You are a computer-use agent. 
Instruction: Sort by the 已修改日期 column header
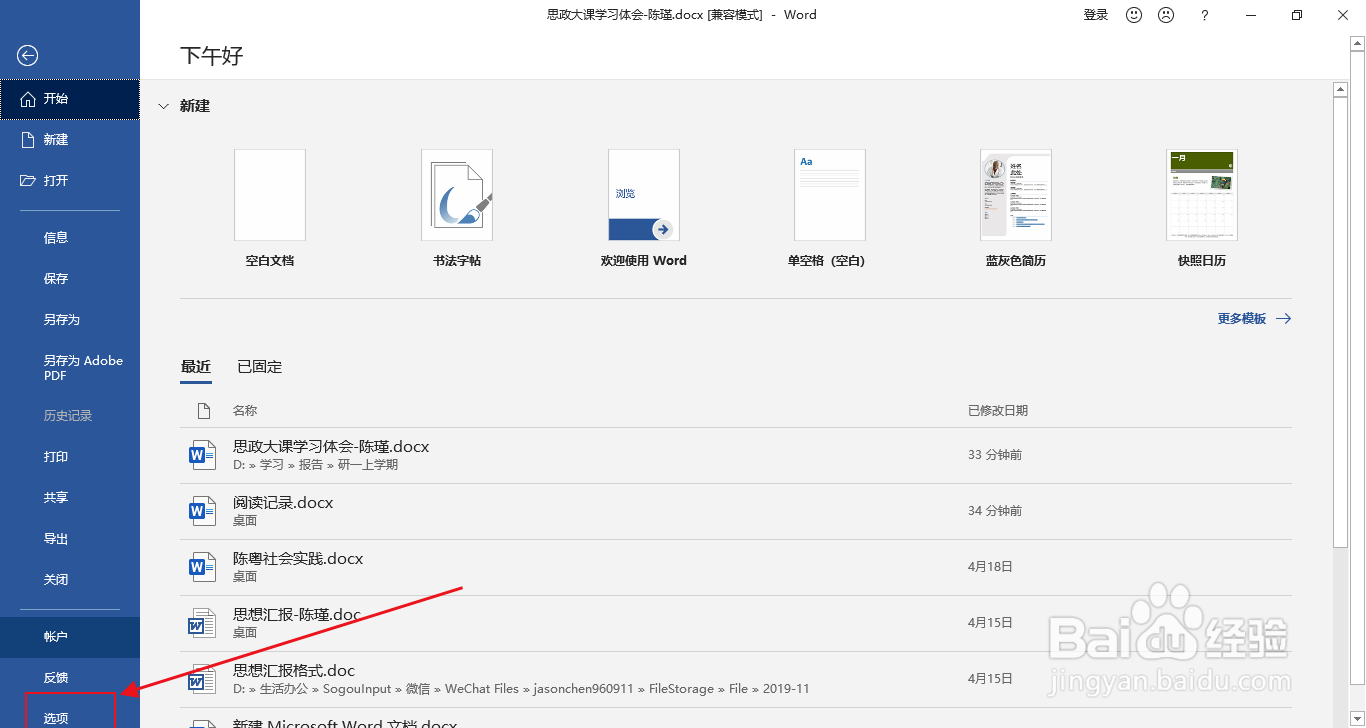tap(998, 411)
